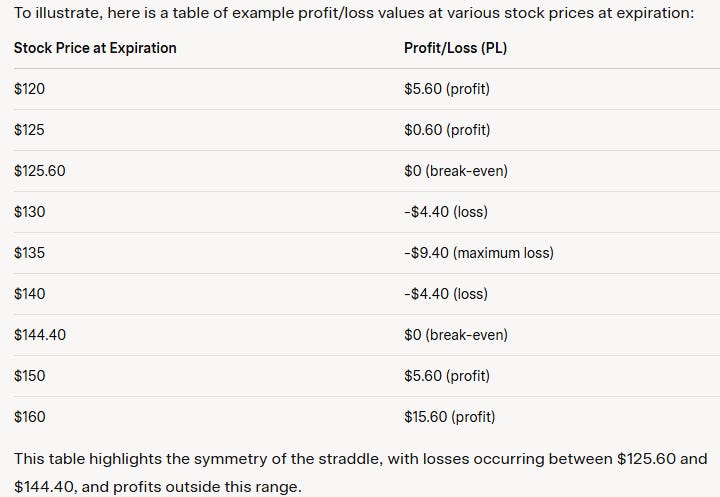This screenshot has width=720, height=497.
Task: Select the $144.40 stock price cell
Action: click(x=40, y=335)
